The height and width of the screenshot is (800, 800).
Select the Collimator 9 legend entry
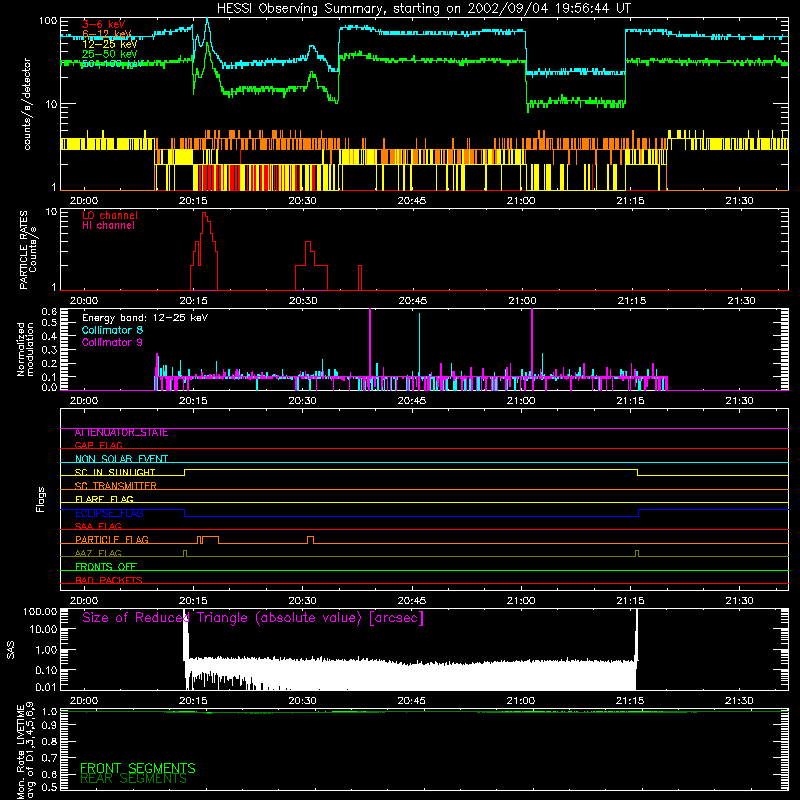[112, 342]
